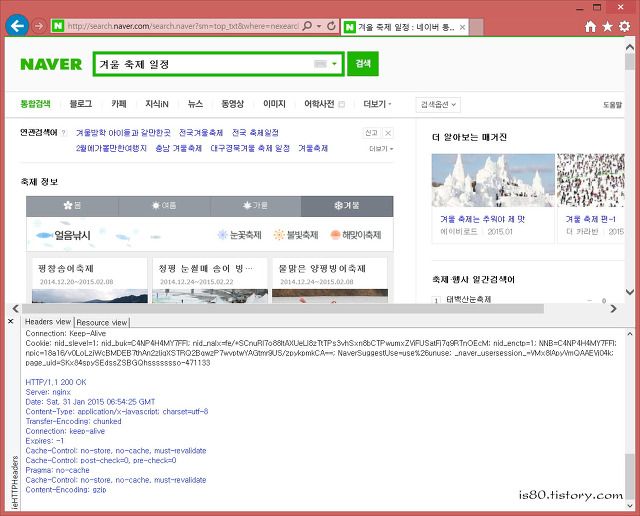
Task: Click the new-window icon beside 어학사전
Action: coord(342,105)
